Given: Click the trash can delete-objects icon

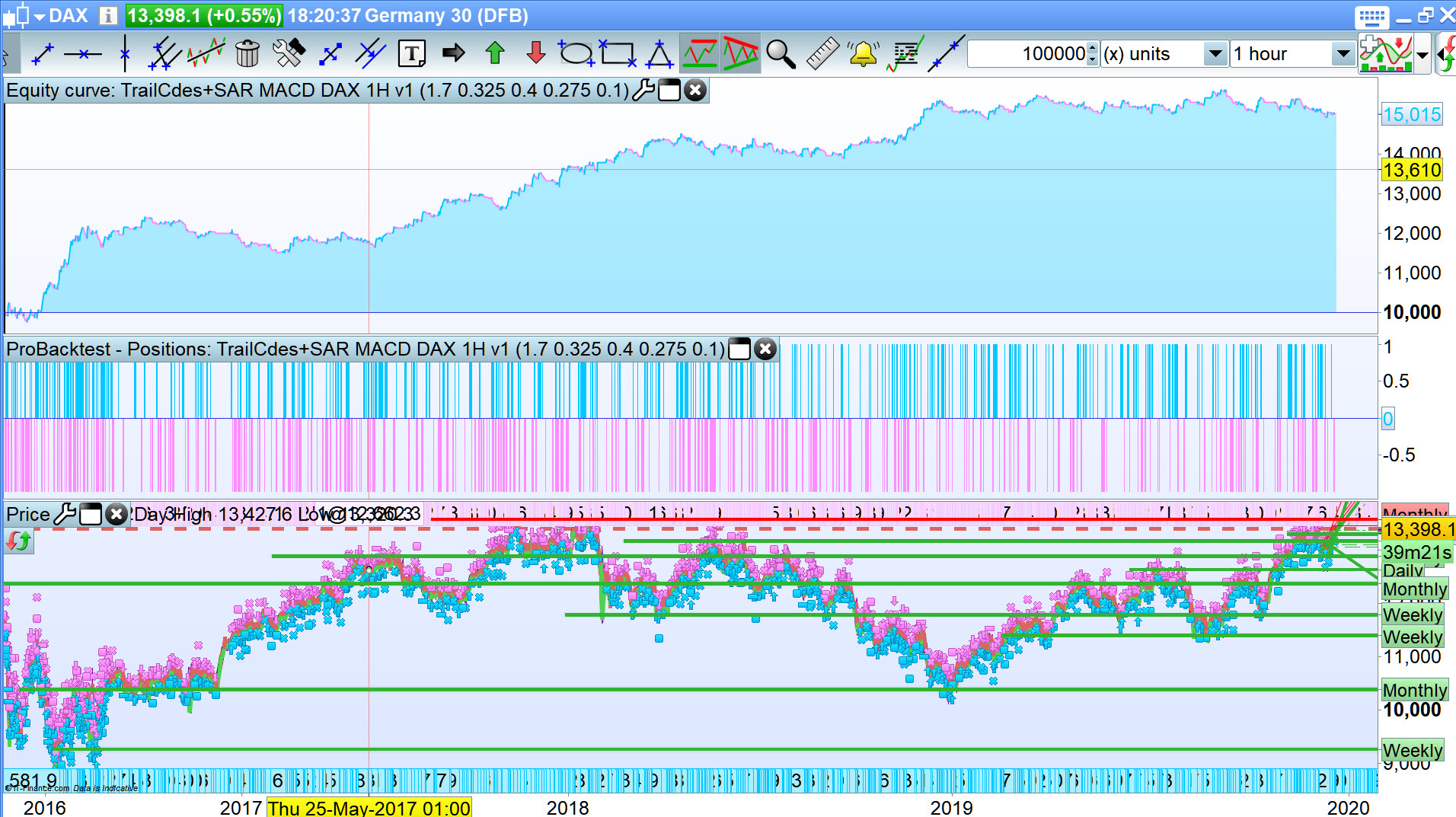Looking at the screenshot, I should point(247,54).
